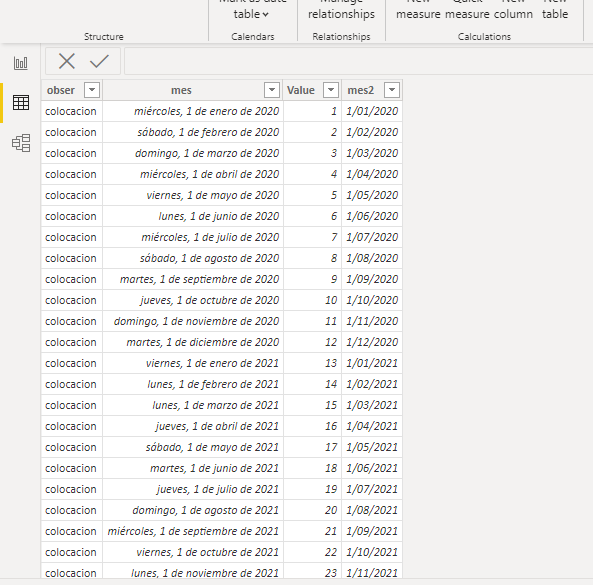The image size is (593, 585).
Task: Click mes2 cell 1/07/2021
Action: [x=372, y=489]
